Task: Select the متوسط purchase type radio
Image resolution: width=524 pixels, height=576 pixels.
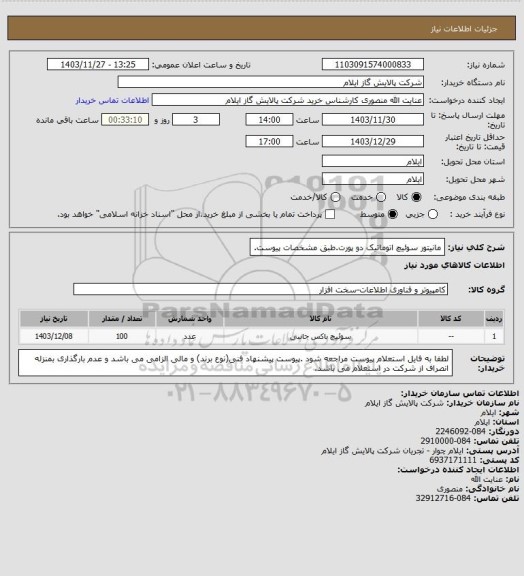Action: point(393,214)
